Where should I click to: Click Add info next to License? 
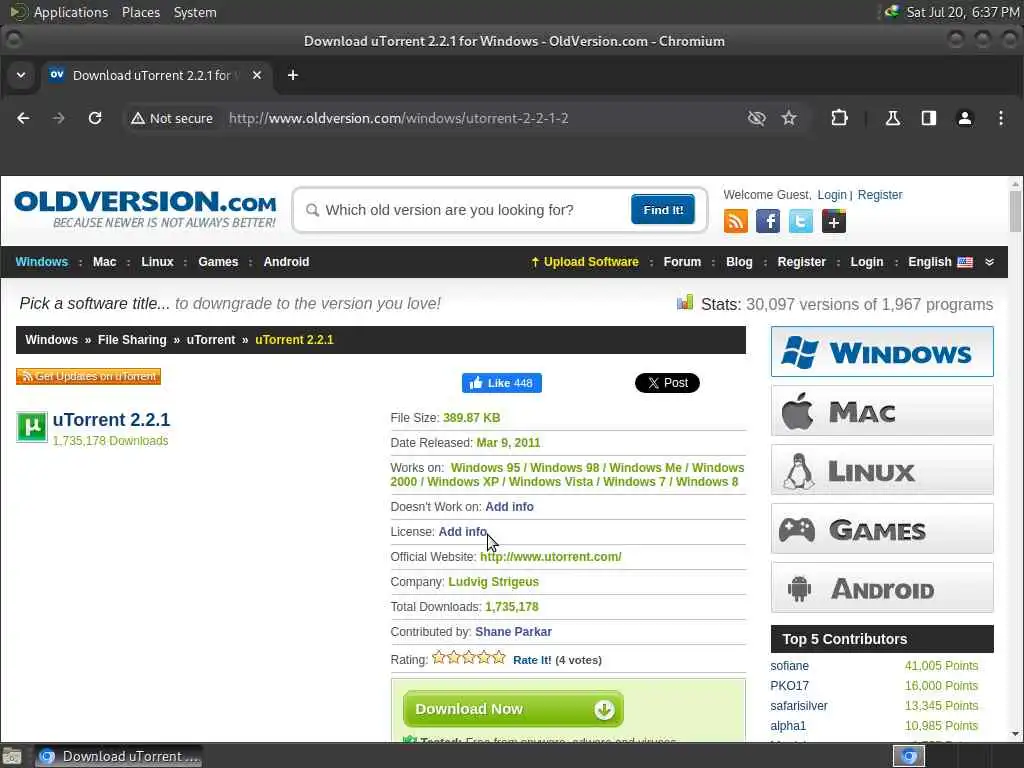tap(462, 532)
